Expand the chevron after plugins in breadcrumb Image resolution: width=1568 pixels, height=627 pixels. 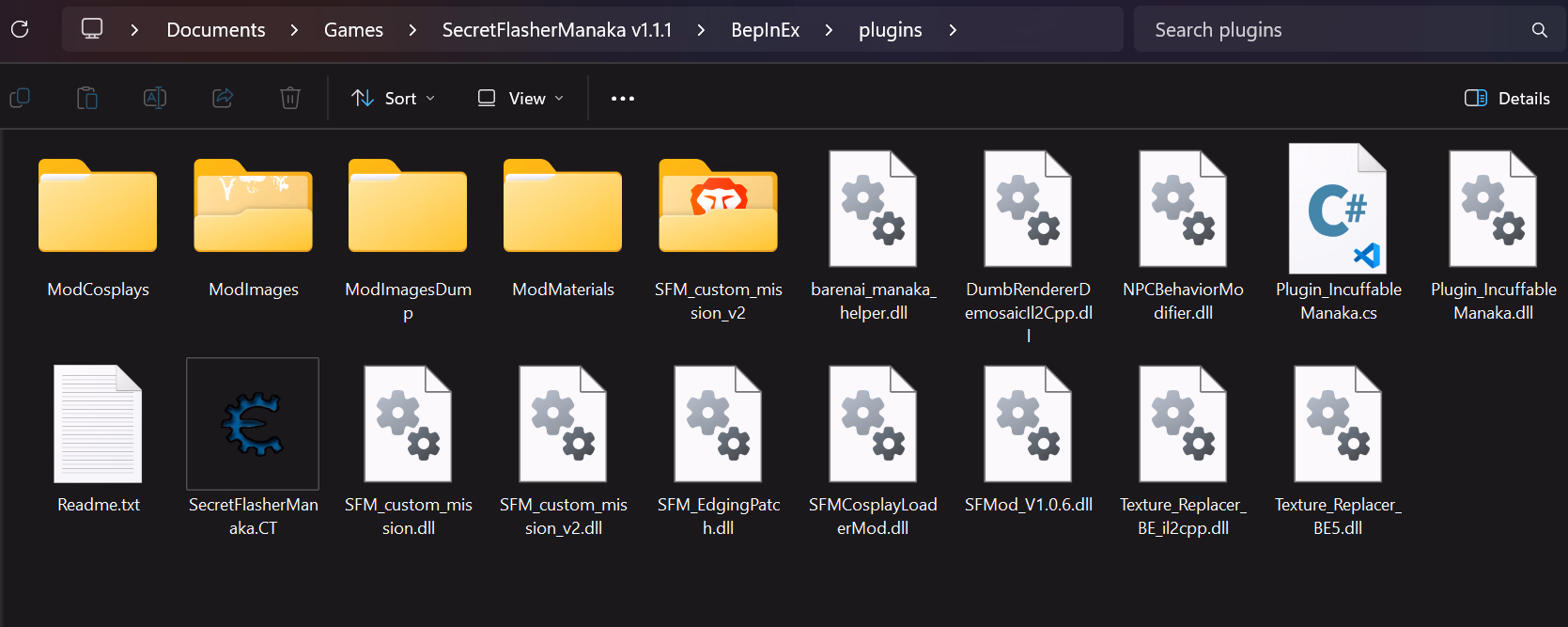pyautogui.click(x=953, y=30)
